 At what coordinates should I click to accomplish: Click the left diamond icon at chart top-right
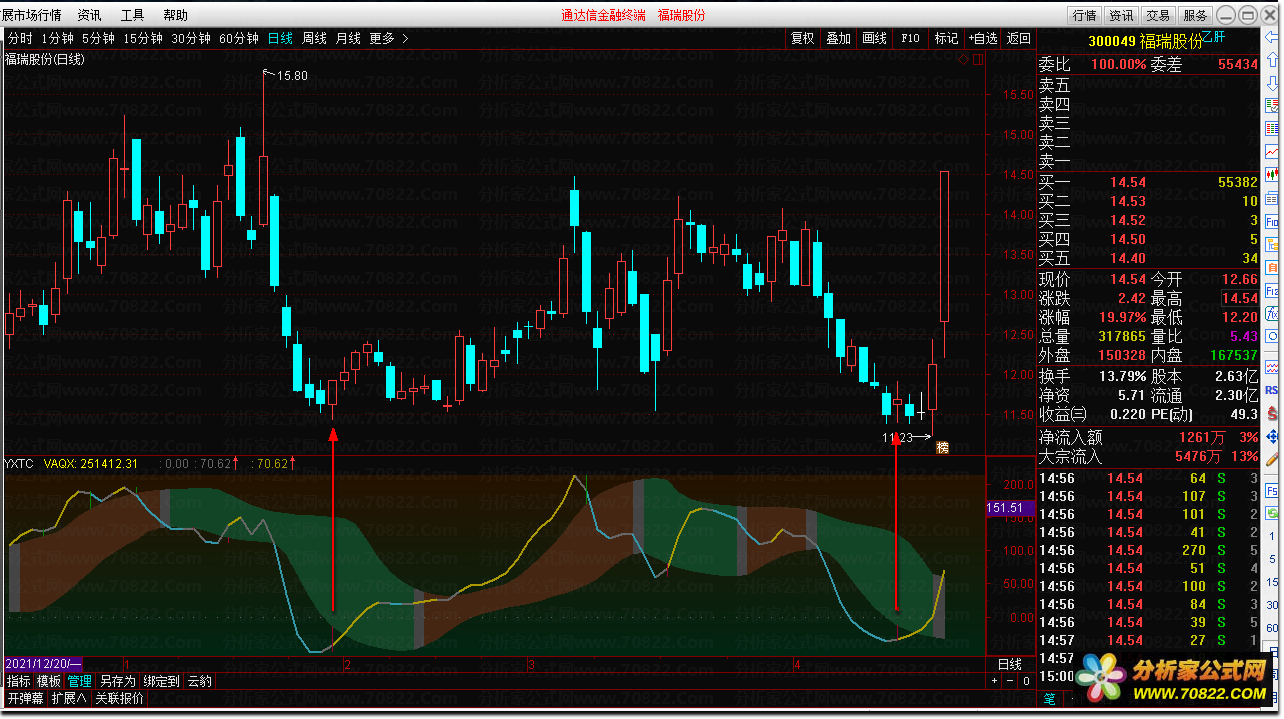(963, 60)
